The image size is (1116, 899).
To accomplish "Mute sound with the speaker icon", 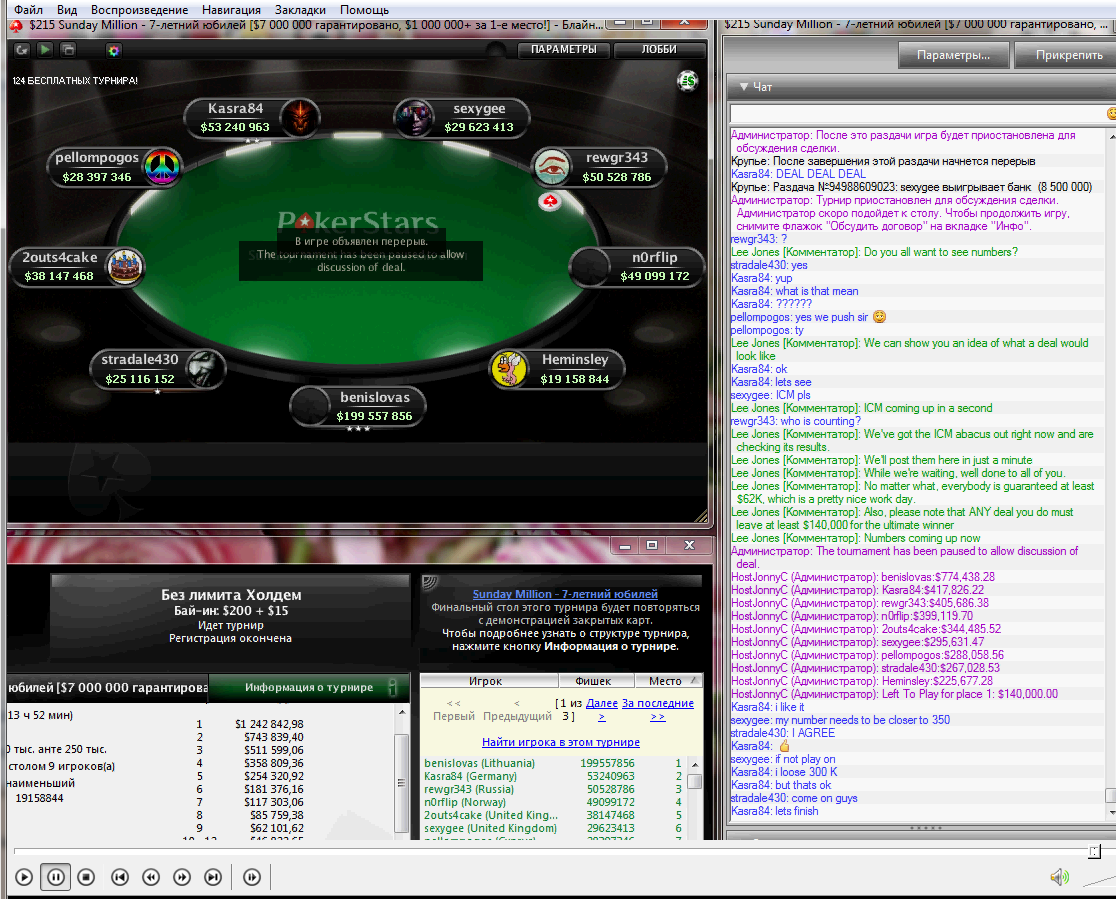I will [1059, 877].
